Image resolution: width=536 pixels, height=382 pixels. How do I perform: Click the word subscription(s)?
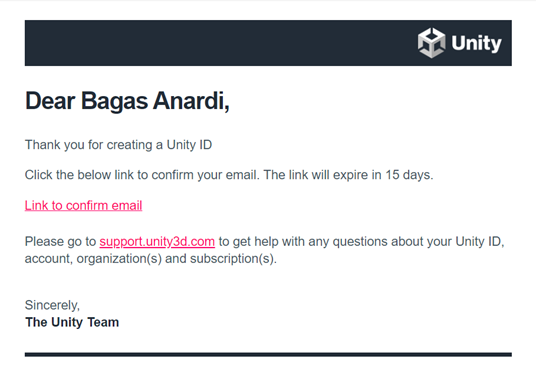233,259
